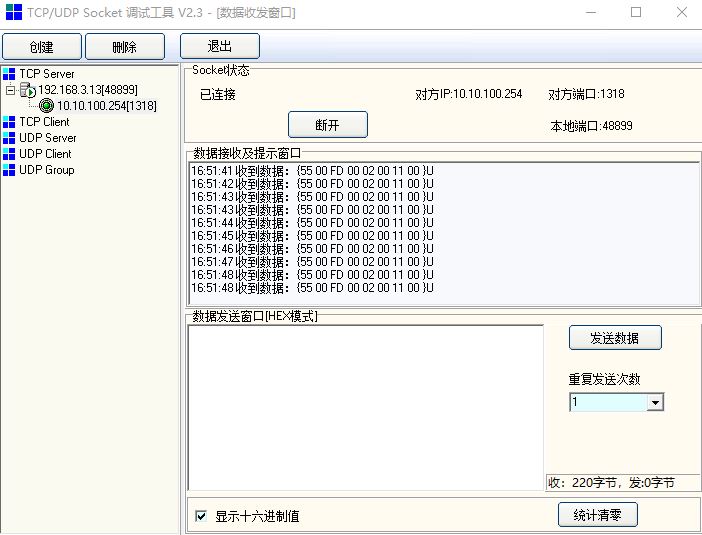
Task: Click the 统计清零 button
Action: pyautogui.click(x=598, y=515)
